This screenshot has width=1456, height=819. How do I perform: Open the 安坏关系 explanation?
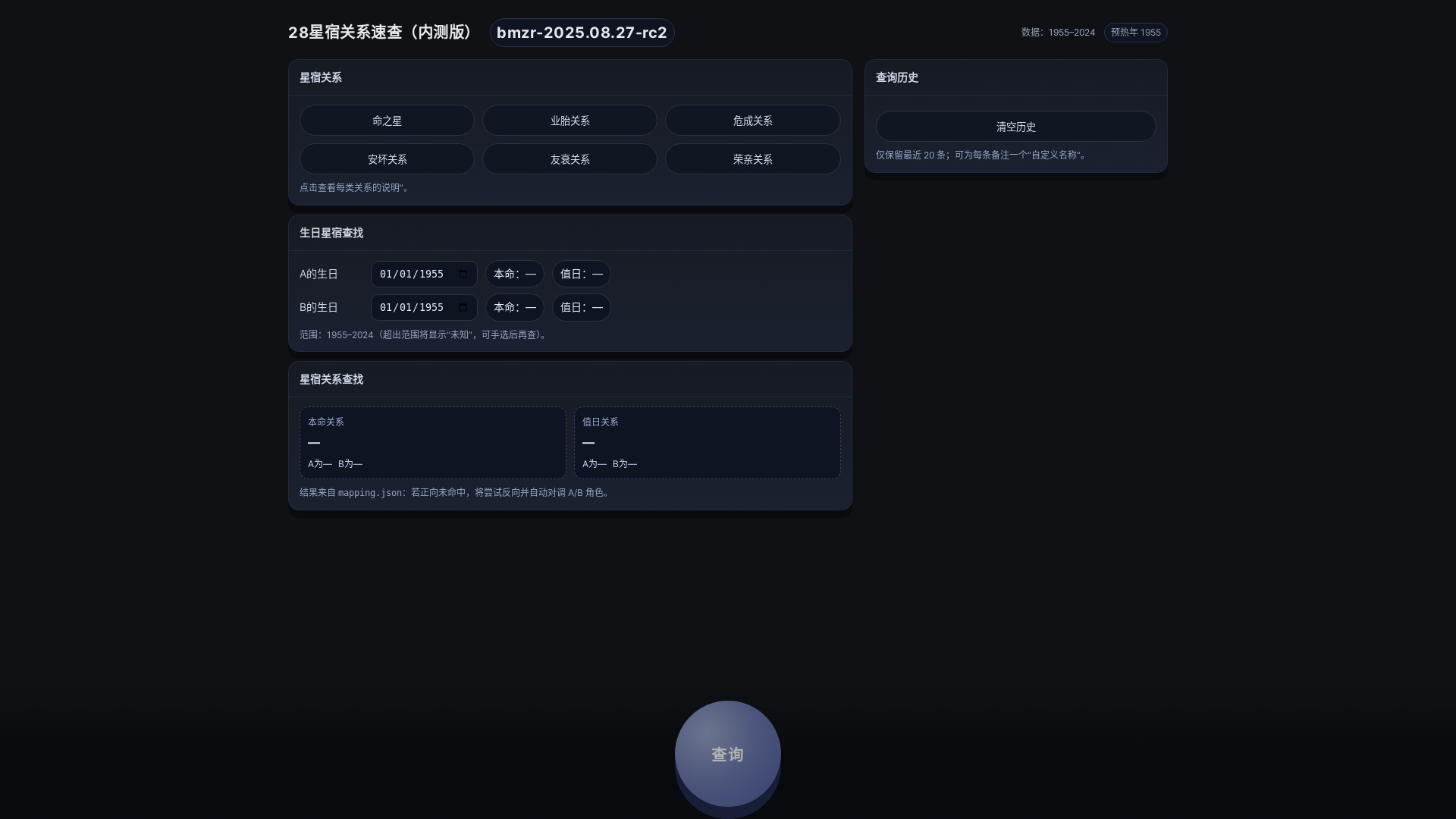point(387,159)
